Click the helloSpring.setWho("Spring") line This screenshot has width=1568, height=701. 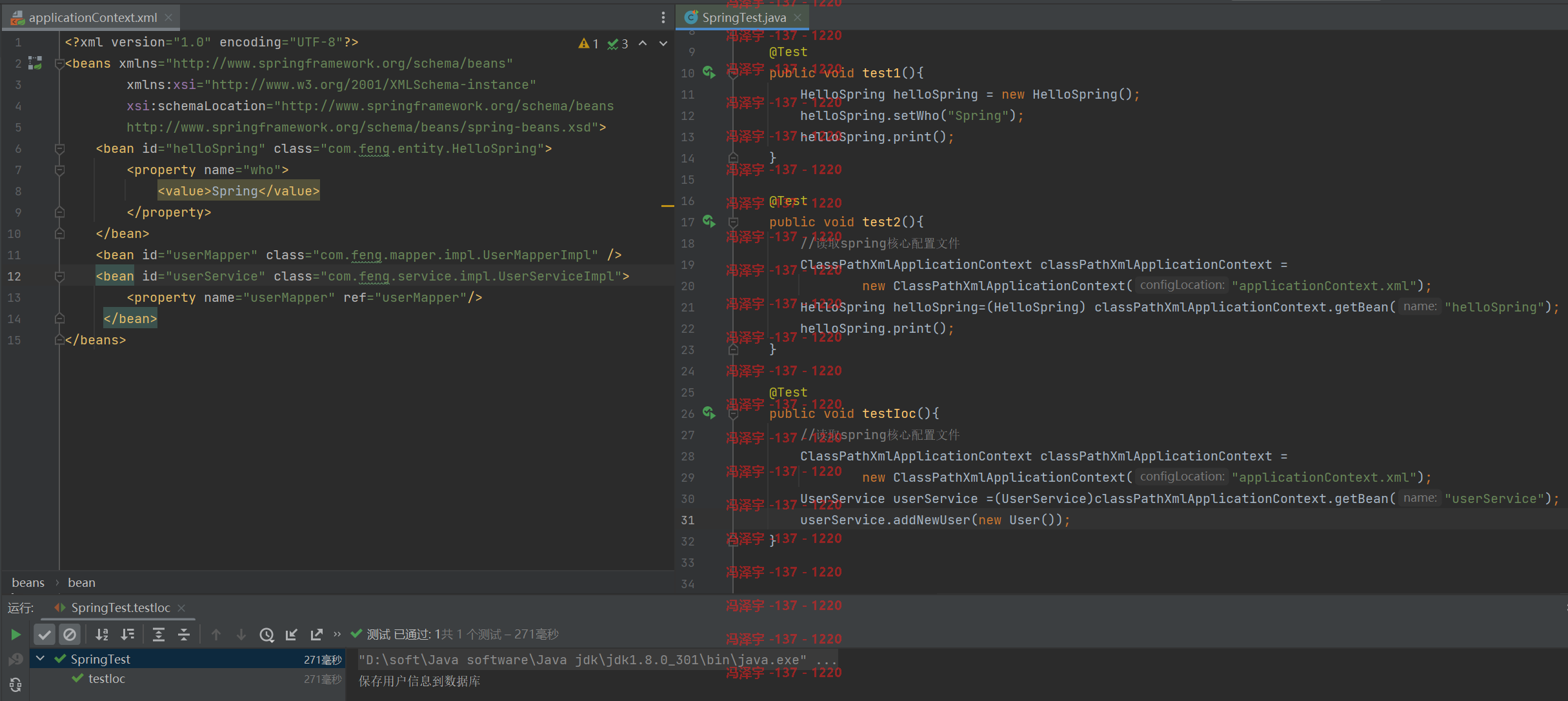912,115
